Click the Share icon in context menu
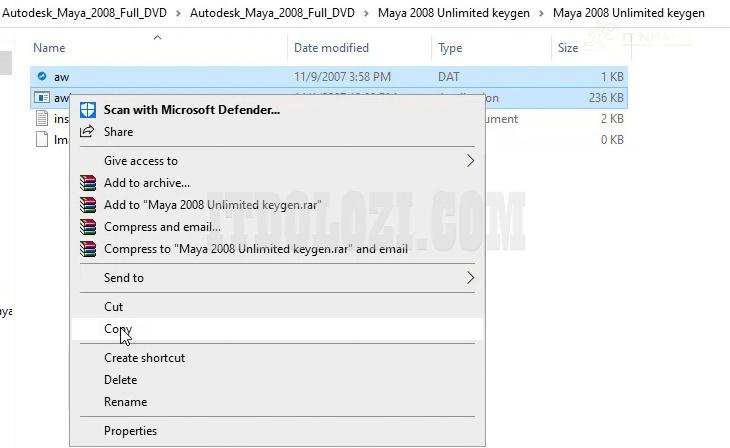The image size is (730, 448). point(88,132)
